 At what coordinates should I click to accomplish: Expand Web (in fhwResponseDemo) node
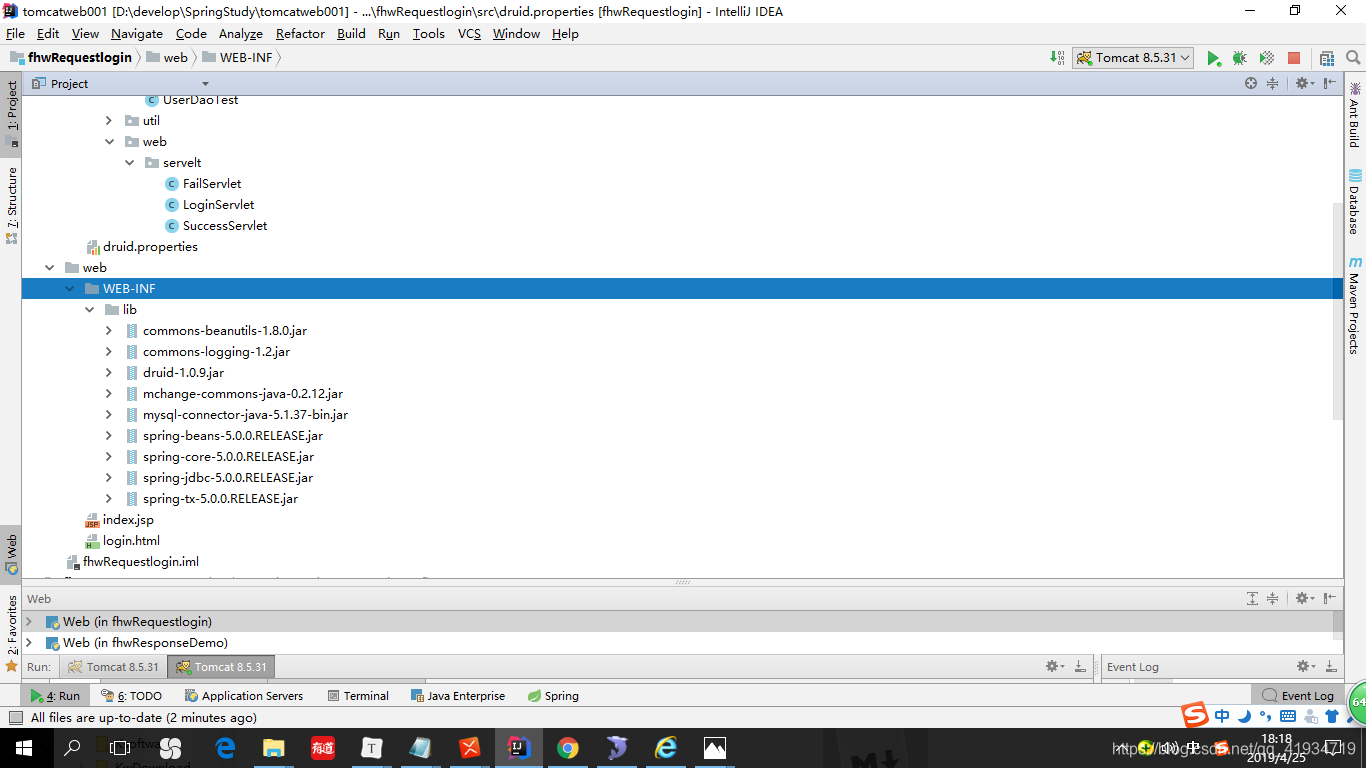29,643
